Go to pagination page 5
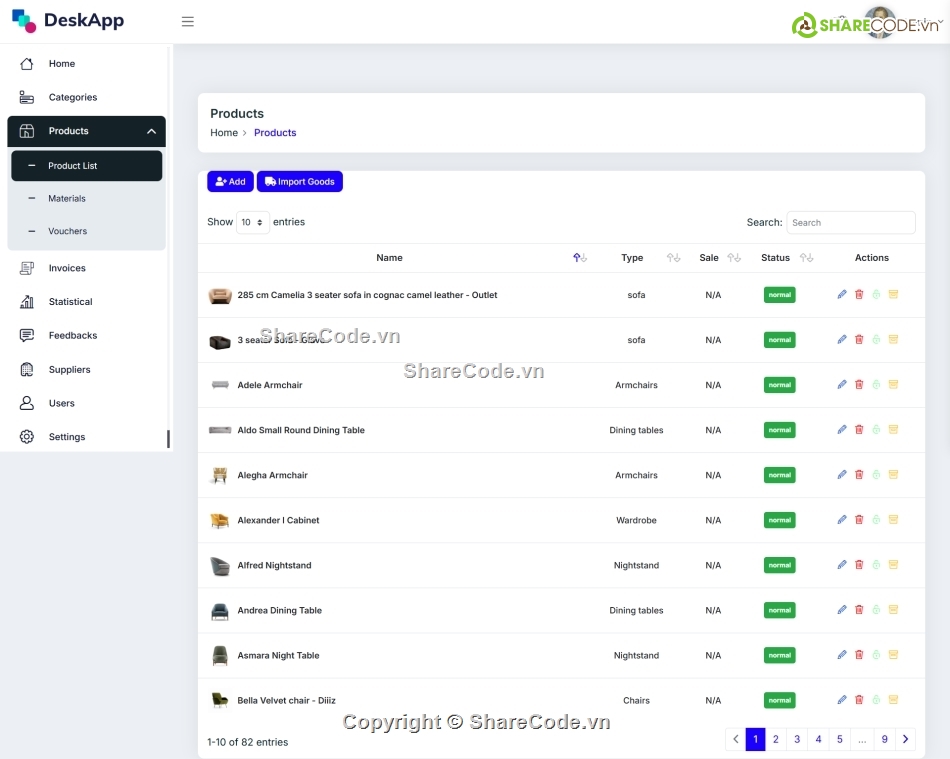Viewport: 950px width, 759px height. pos(840,739)
